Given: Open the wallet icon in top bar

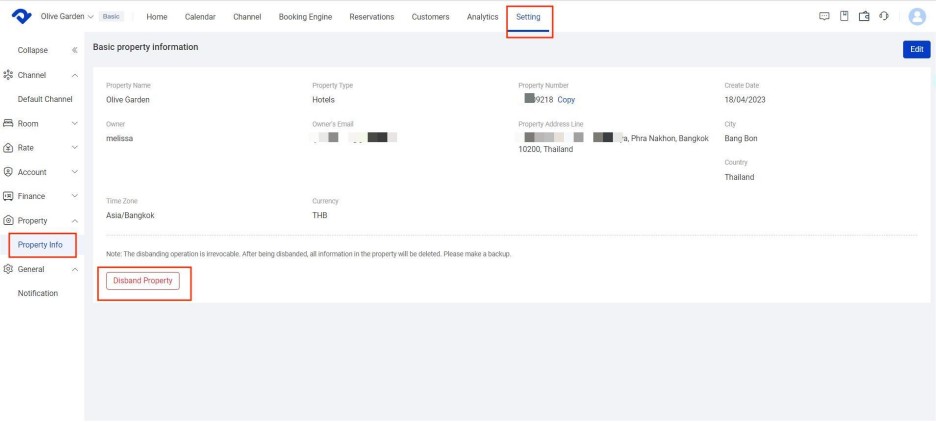Looking at the screenshot, I should coord(864,17).
